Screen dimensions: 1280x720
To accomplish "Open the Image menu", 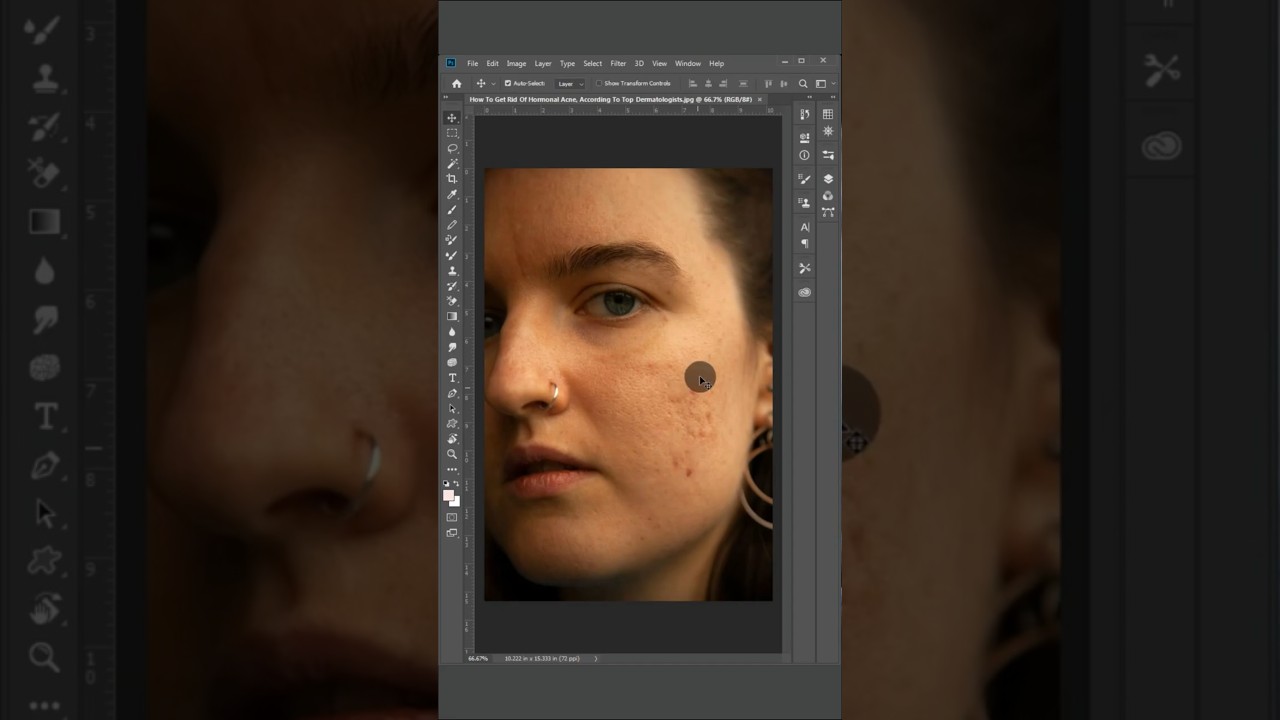I will click(x=516, y=64).
